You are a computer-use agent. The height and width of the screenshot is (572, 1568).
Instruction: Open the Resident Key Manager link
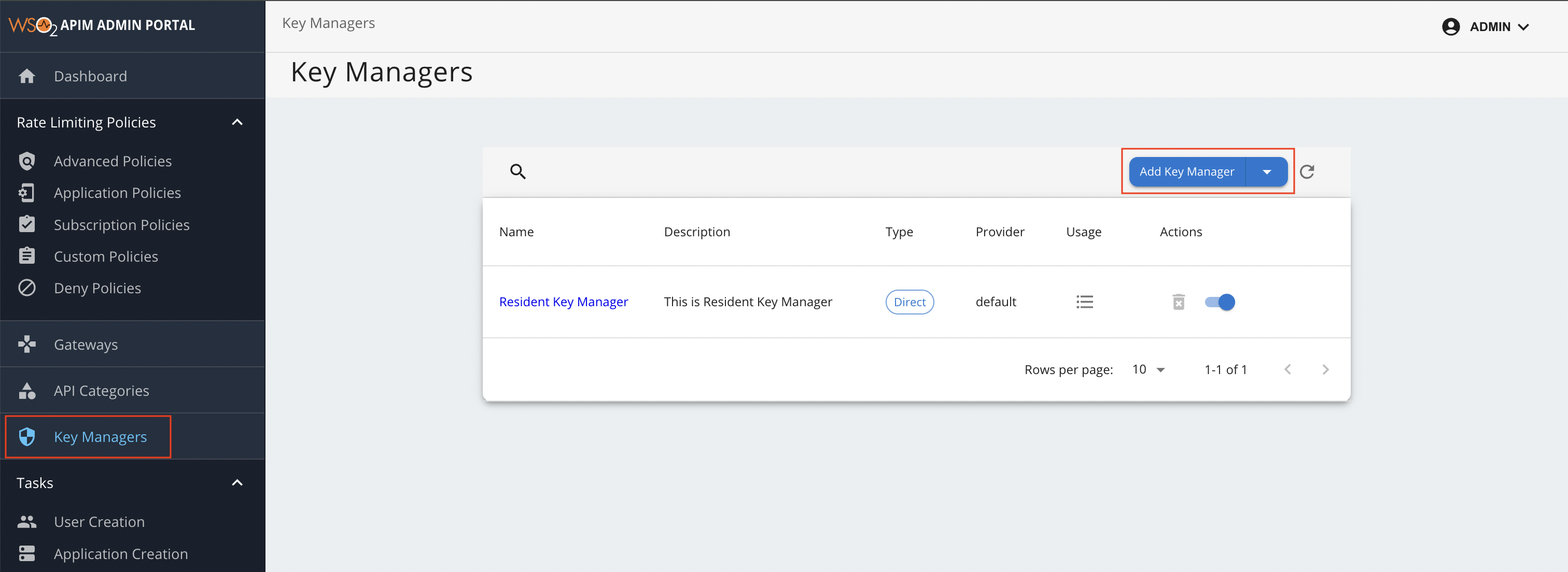coord(563,301)
